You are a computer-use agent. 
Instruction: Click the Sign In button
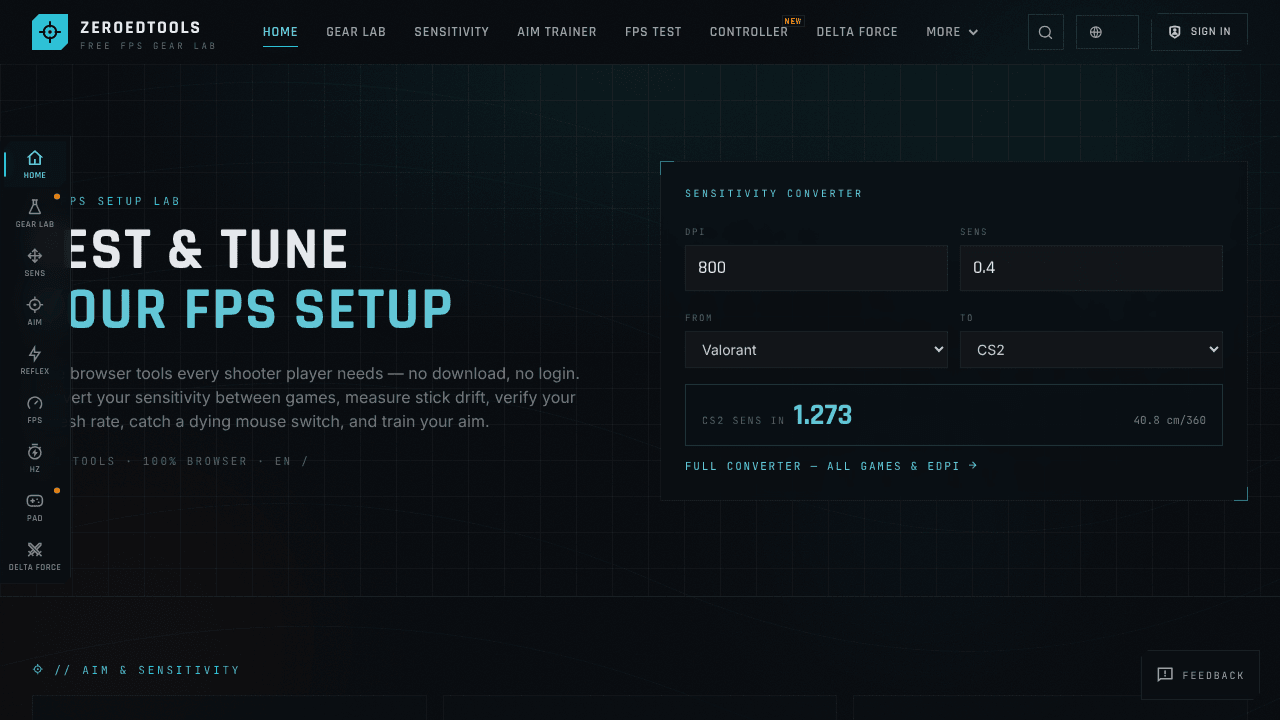pos(1200,32)
